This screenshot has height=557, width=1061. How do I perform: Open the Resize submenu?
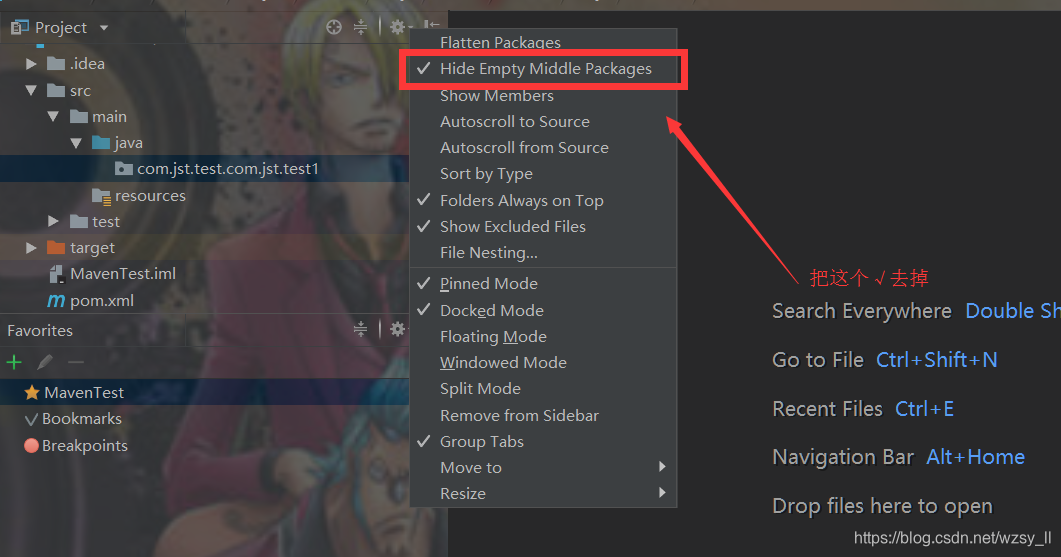[x=543, y=493]
